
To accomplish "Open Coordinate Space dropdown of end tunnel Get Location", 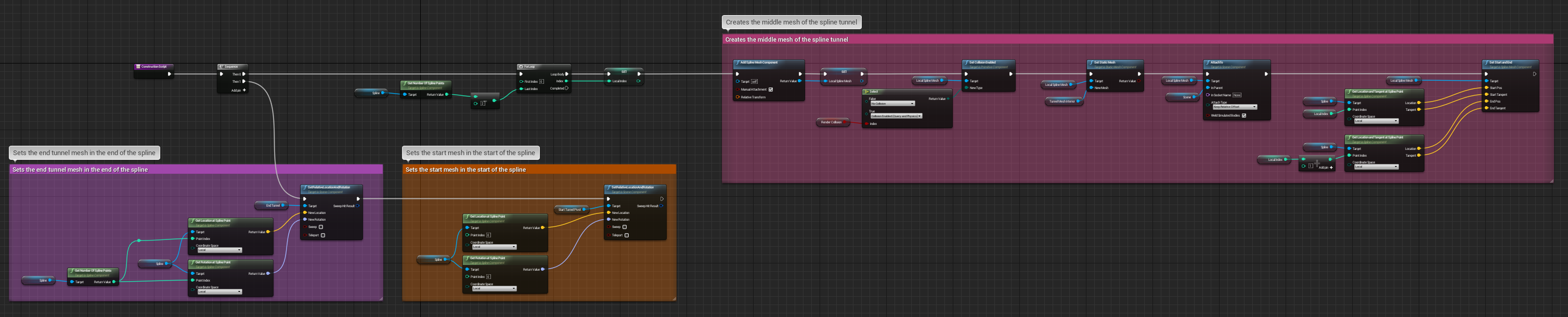I will pos(220,250).
